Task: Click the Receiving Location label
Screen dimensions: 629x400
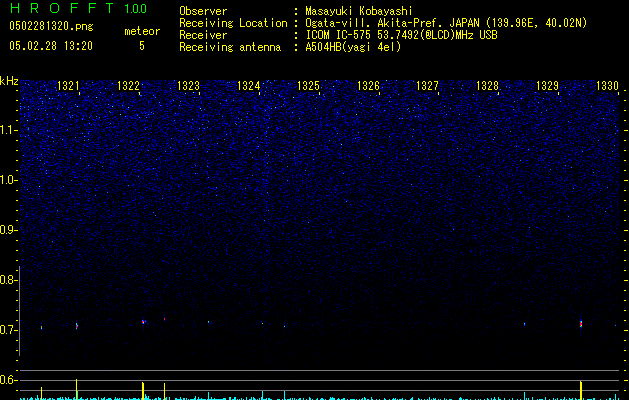Action: [x=233, y=23]
